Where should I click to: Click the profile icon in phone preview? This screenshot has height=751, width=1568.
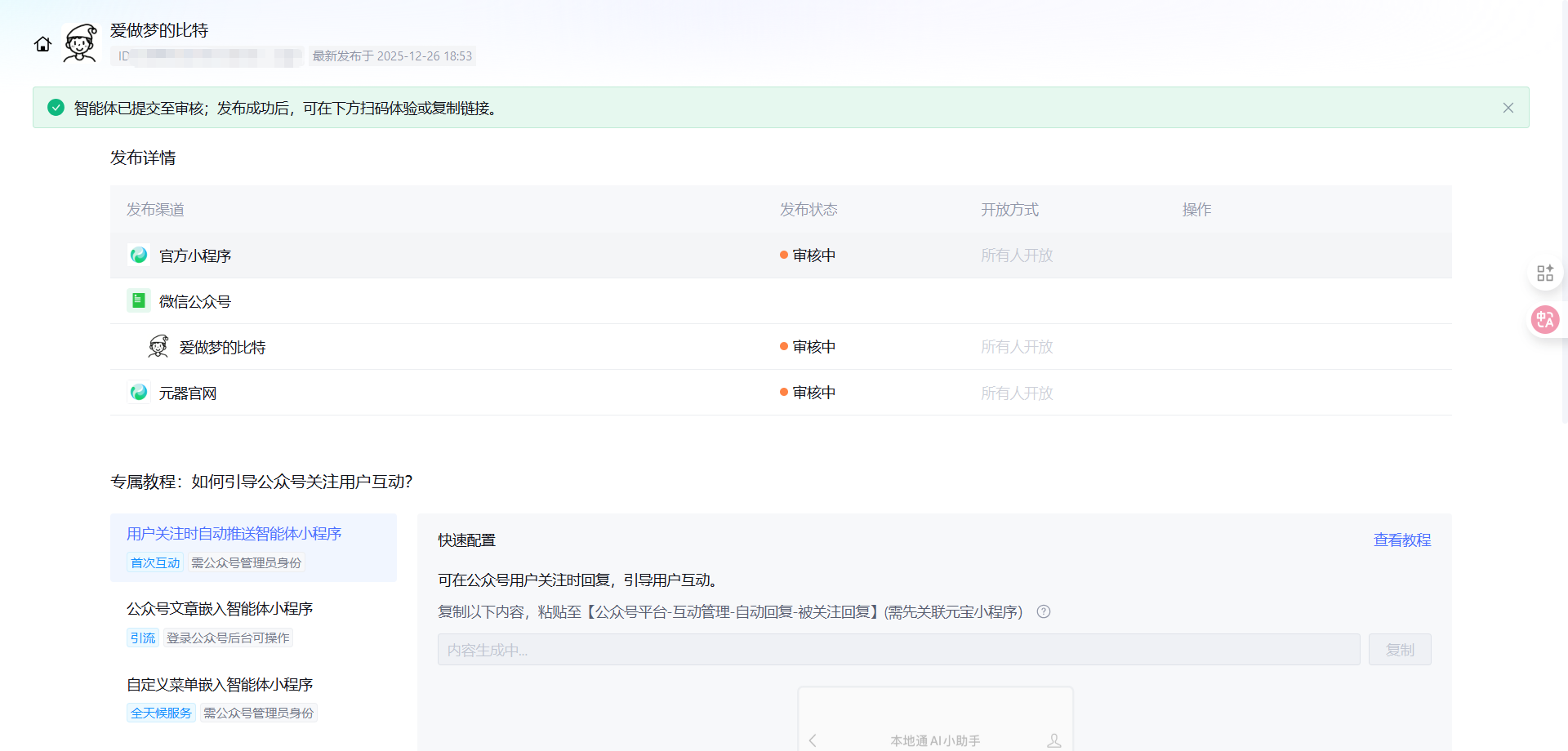coord(1053,740)
